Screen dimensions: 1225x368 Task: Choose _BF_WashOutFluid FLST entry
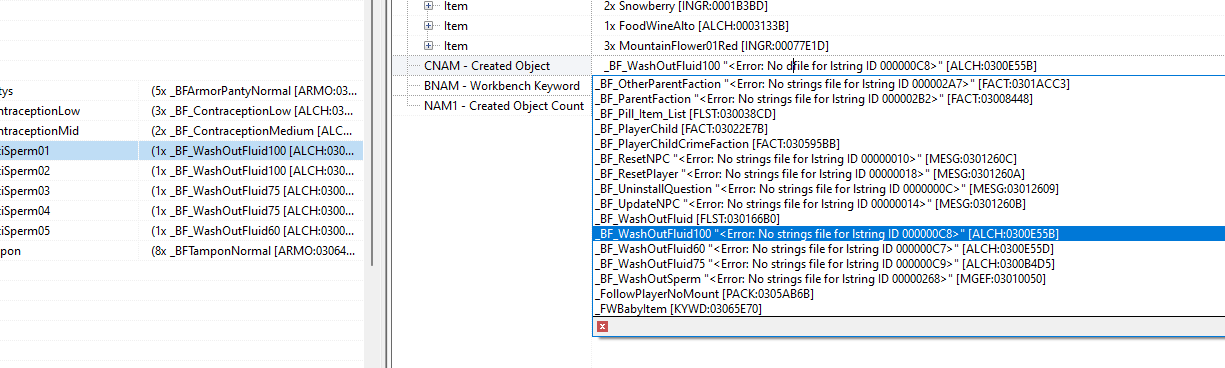687,219
